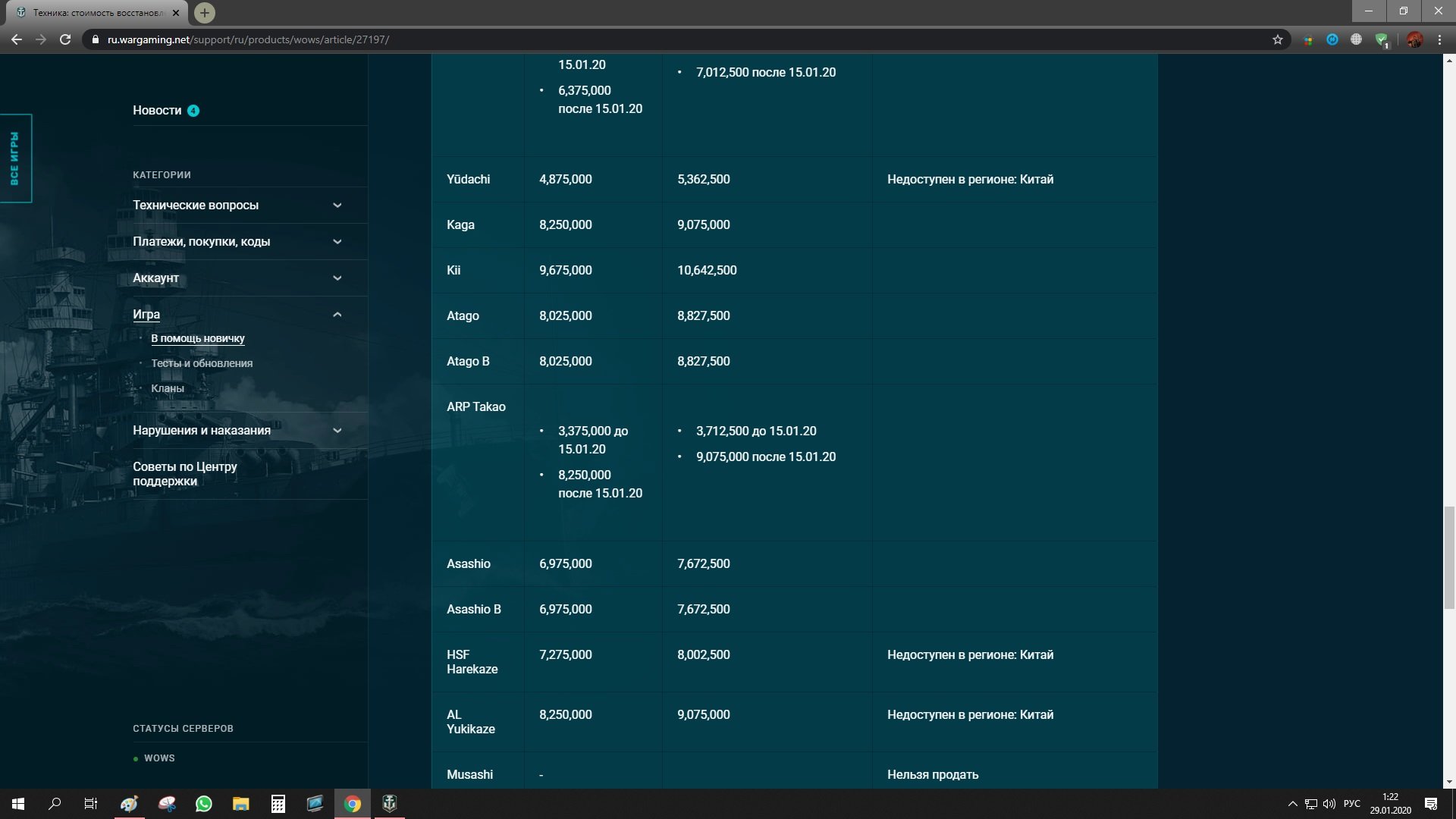The height and width of the screenshot is (819, 1456).
Task: Collapse the Игра category chevron
Action: coord(337,315)
